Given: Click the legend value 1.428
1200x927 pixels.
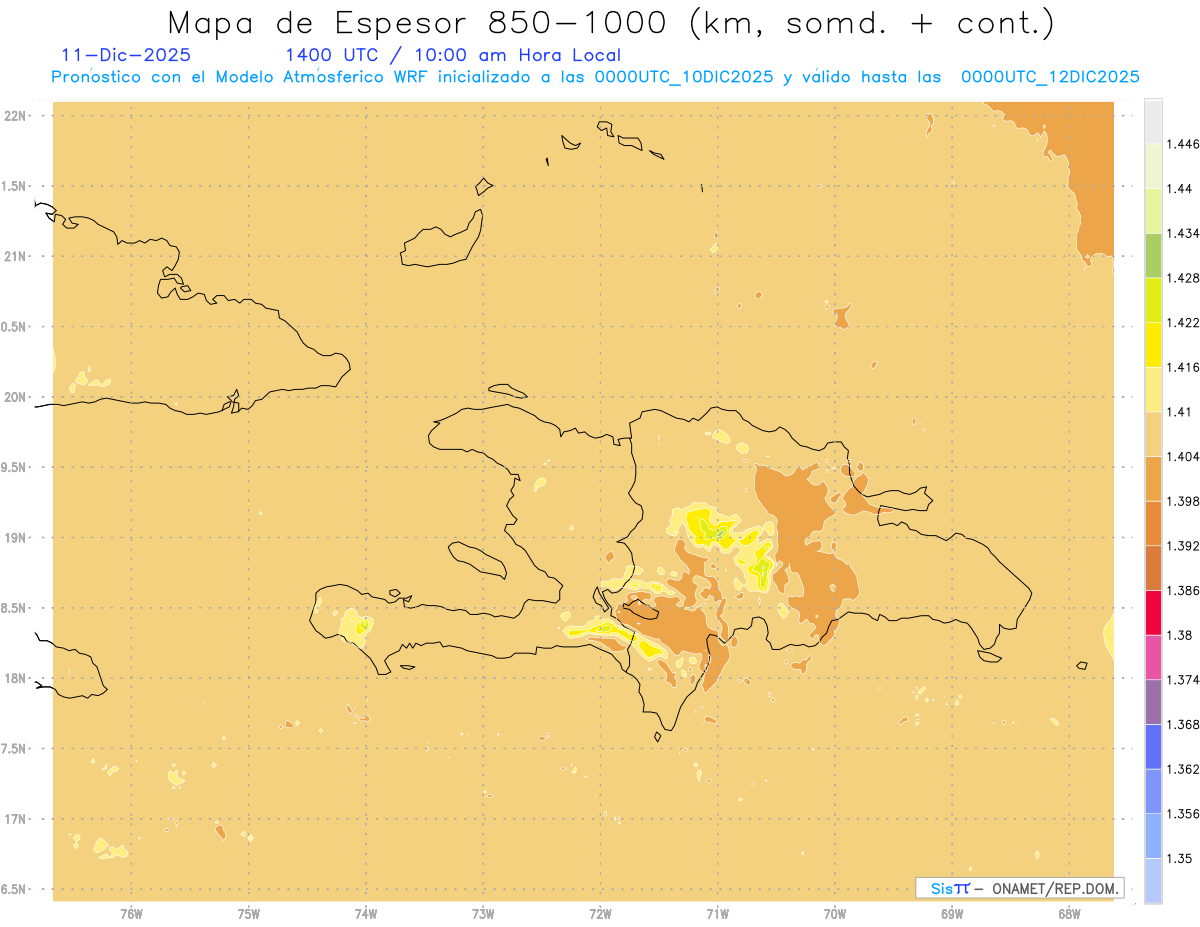Looking at the screenshot, I should tap(1183, 278).
